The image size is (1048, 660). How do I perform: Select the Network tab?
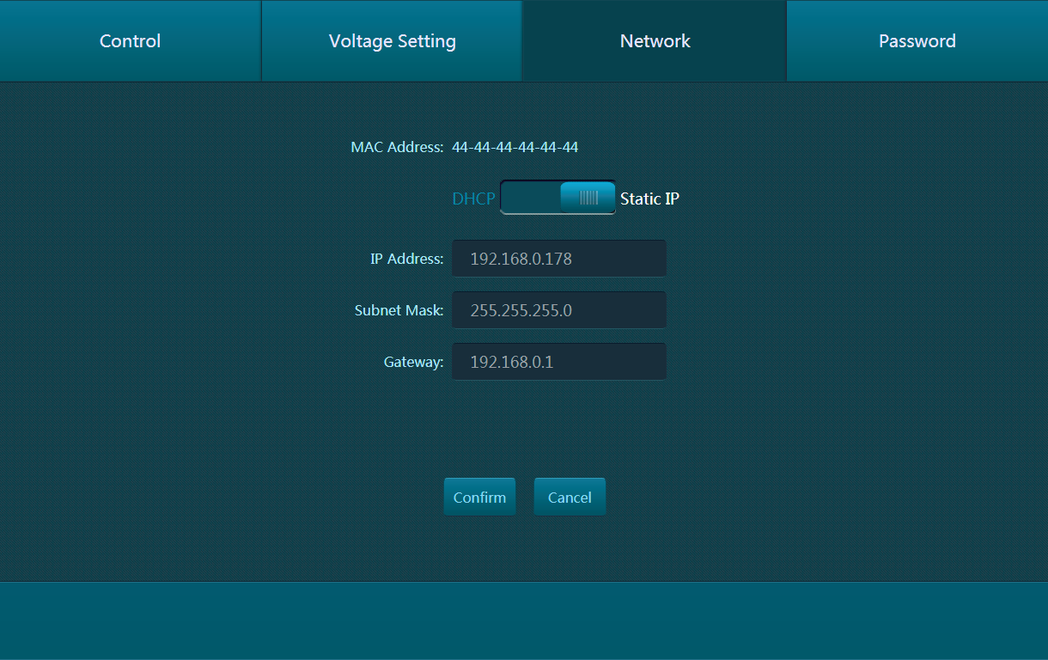655,41
